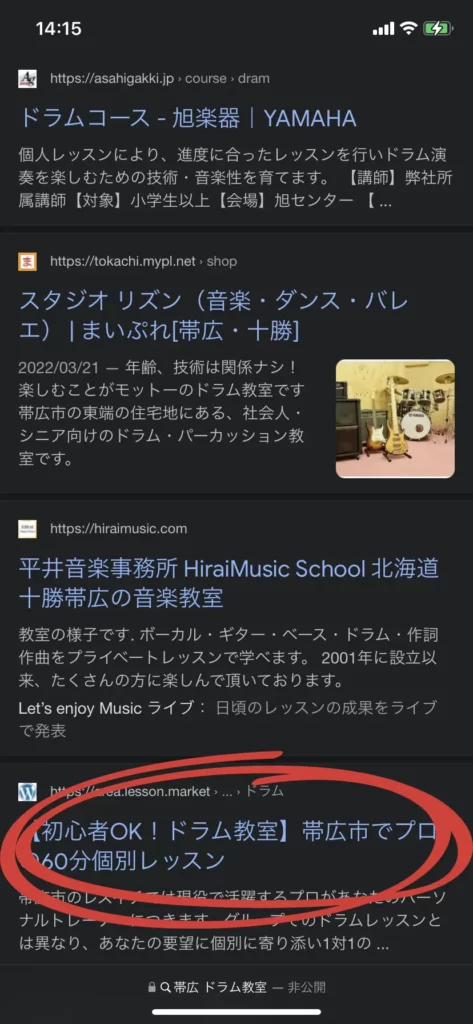Open スタジオ リズン まいぷれ result title
Screen dimensions: 473x1024
(x=214, y=317)
